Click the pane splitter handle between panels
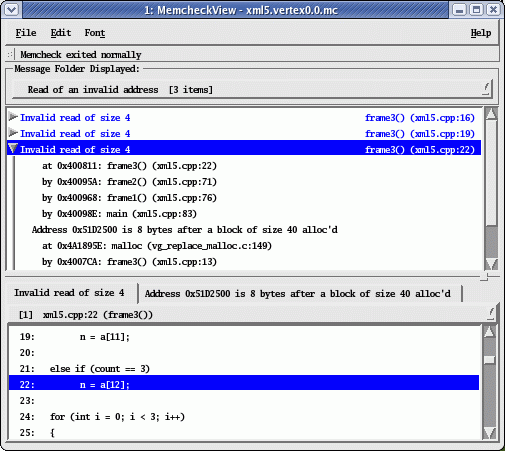The height and width of the screenshot is (451, 505). click(484, 276)
